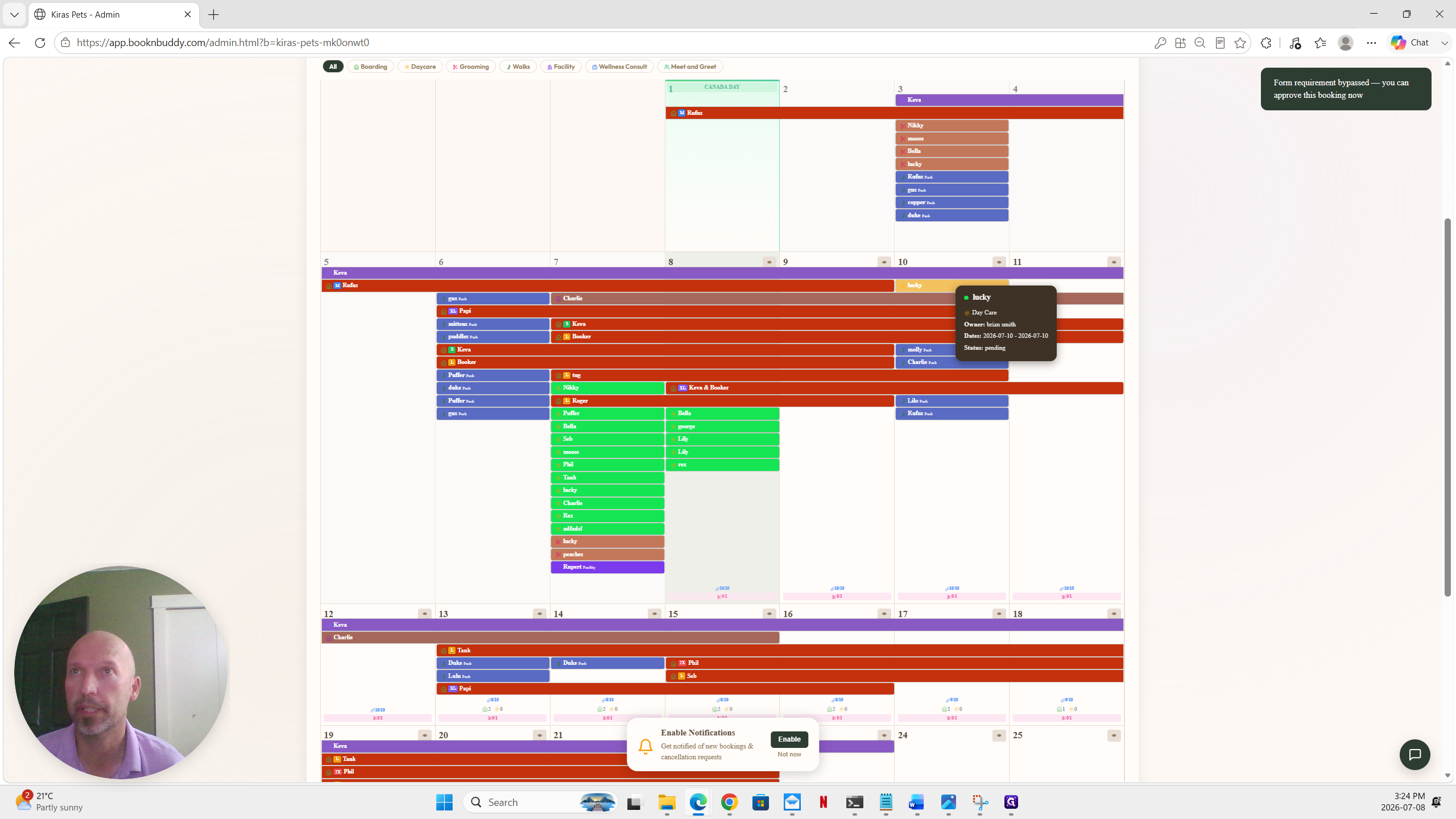
Task: Open a new browser tab
Action: [214, 15]
